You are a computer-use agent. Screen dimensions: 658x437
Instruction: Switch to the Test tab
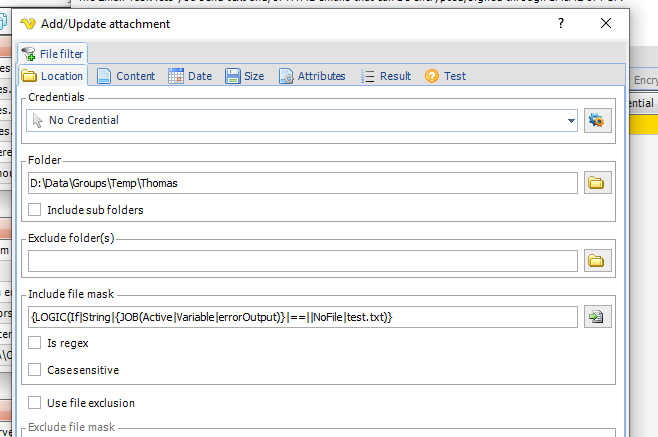coord(445,76)
